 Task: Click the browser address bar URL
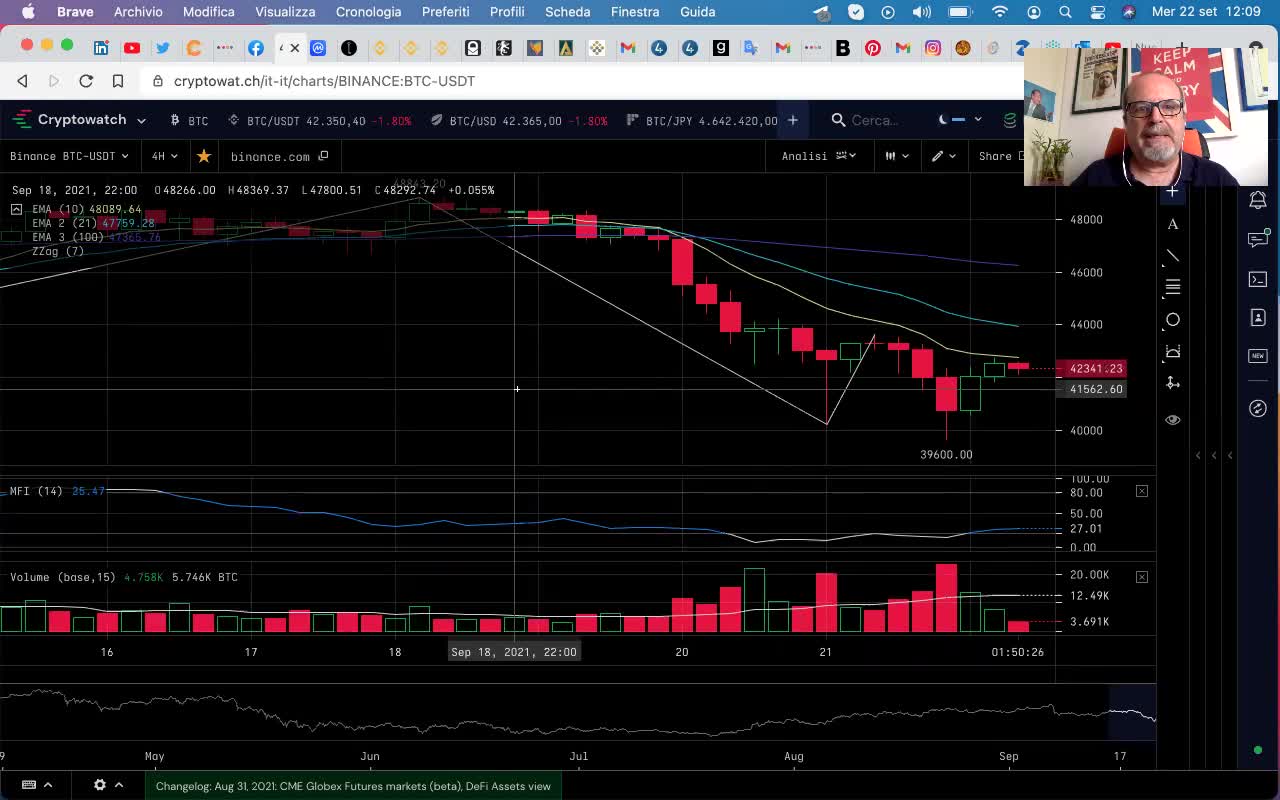point(324,81)
